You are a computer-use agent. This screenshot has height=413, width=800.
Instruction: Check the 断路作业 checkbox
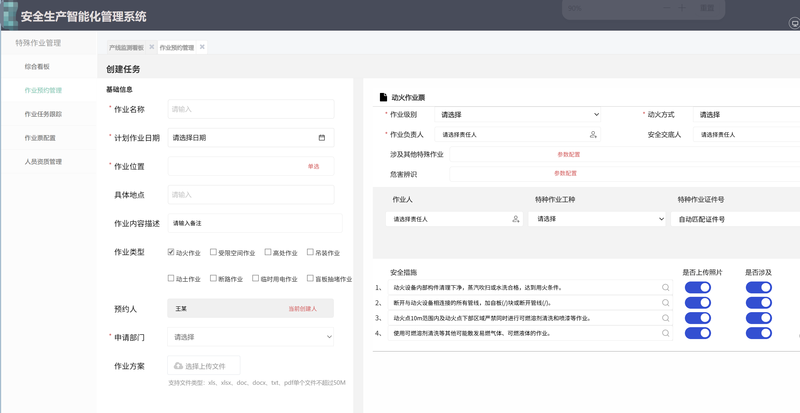(213, 278)
